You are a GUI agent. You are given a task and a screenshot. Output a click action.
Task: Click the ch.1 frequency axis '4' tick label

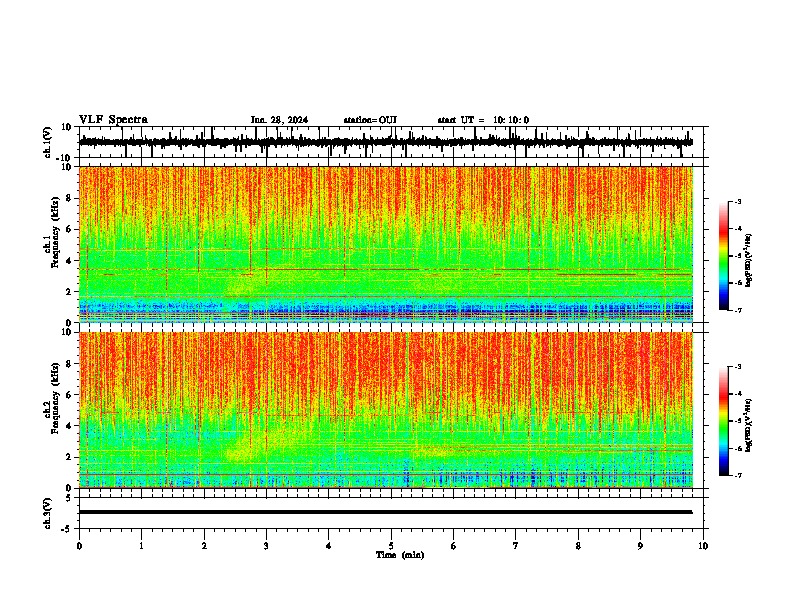70,261
